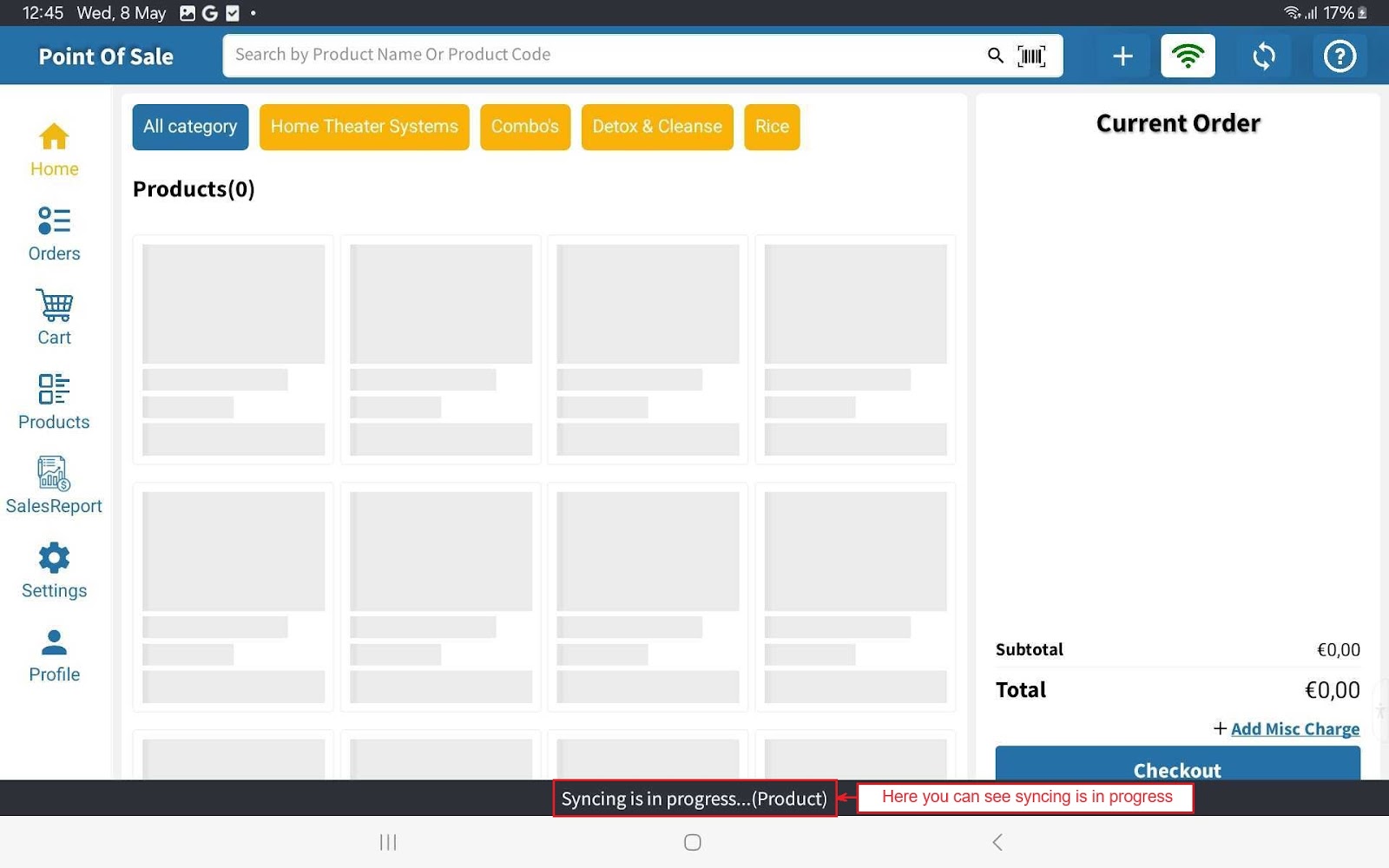Open the Orders list
The width and height of the screenshot is (1389, 868).
(54, 233)
